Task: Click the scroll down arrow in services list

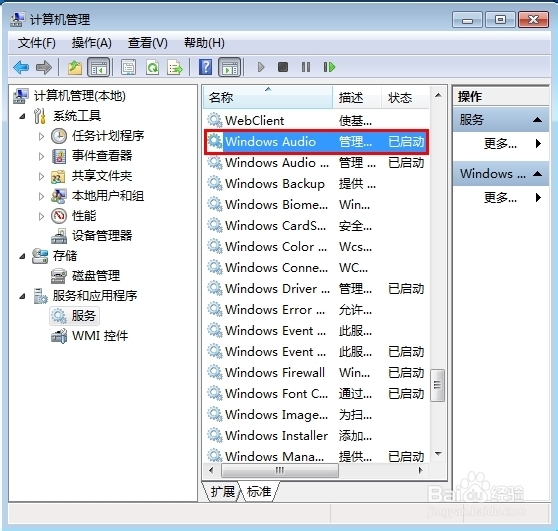Action: [438, 454]
